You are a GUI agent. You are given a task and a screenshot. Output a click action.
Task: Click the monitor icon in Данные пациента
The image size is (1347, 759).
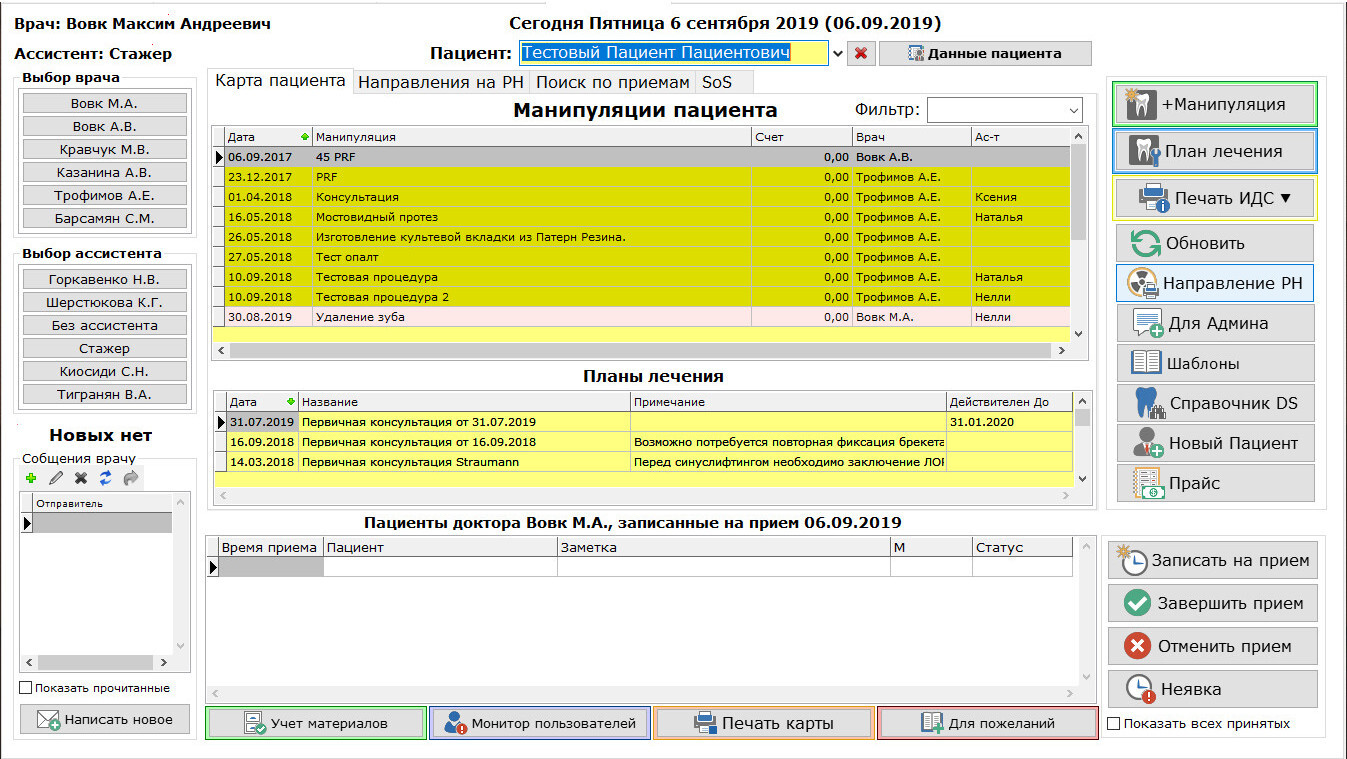tap(915, 53)
